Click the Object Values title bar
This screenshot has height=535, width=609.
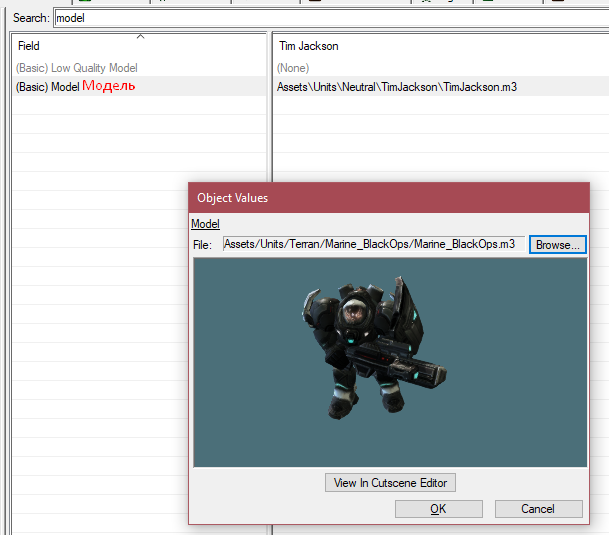click(389, 198)
